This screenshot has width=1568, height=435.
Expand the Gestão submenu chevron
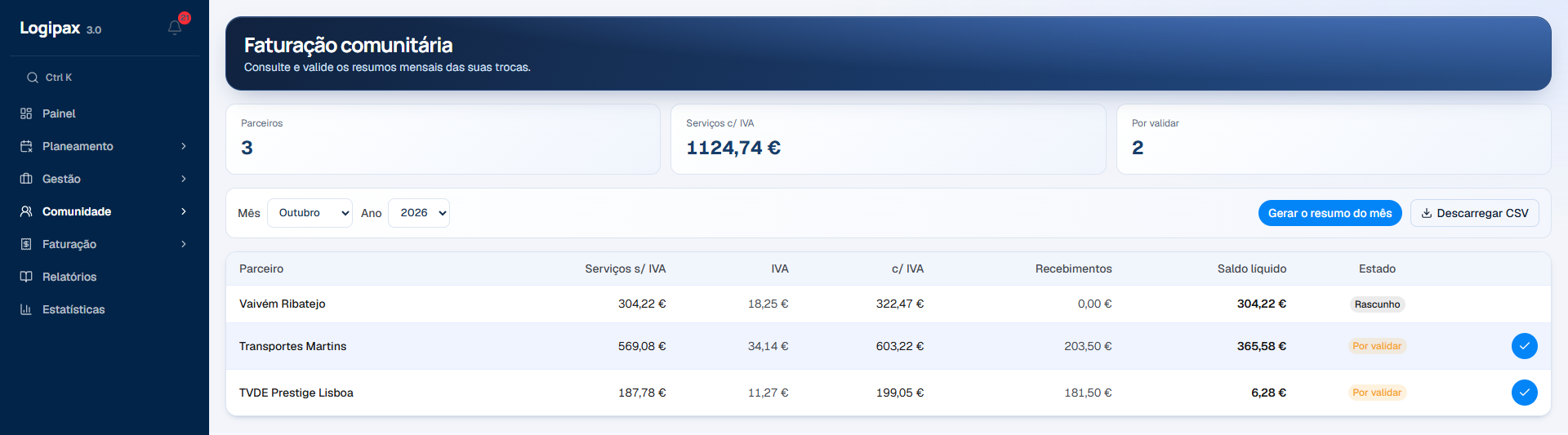point(184,179)
